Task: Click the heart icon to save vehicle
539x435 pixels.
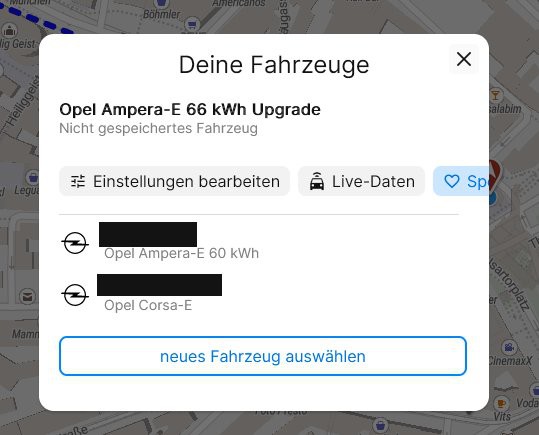Action: tap(452, 181)
